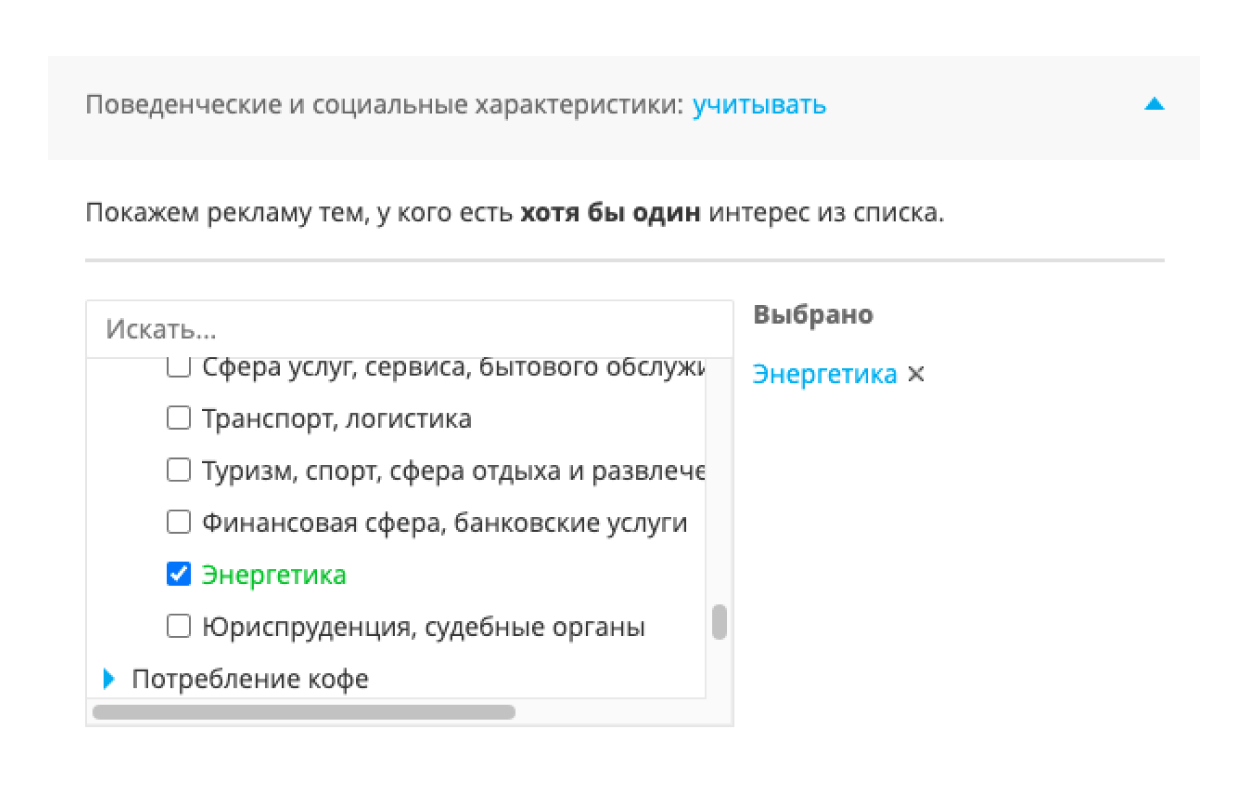1248x800 pixels.
Task: Click the «Потребление кофе» category label
Action: click(250, 680)
